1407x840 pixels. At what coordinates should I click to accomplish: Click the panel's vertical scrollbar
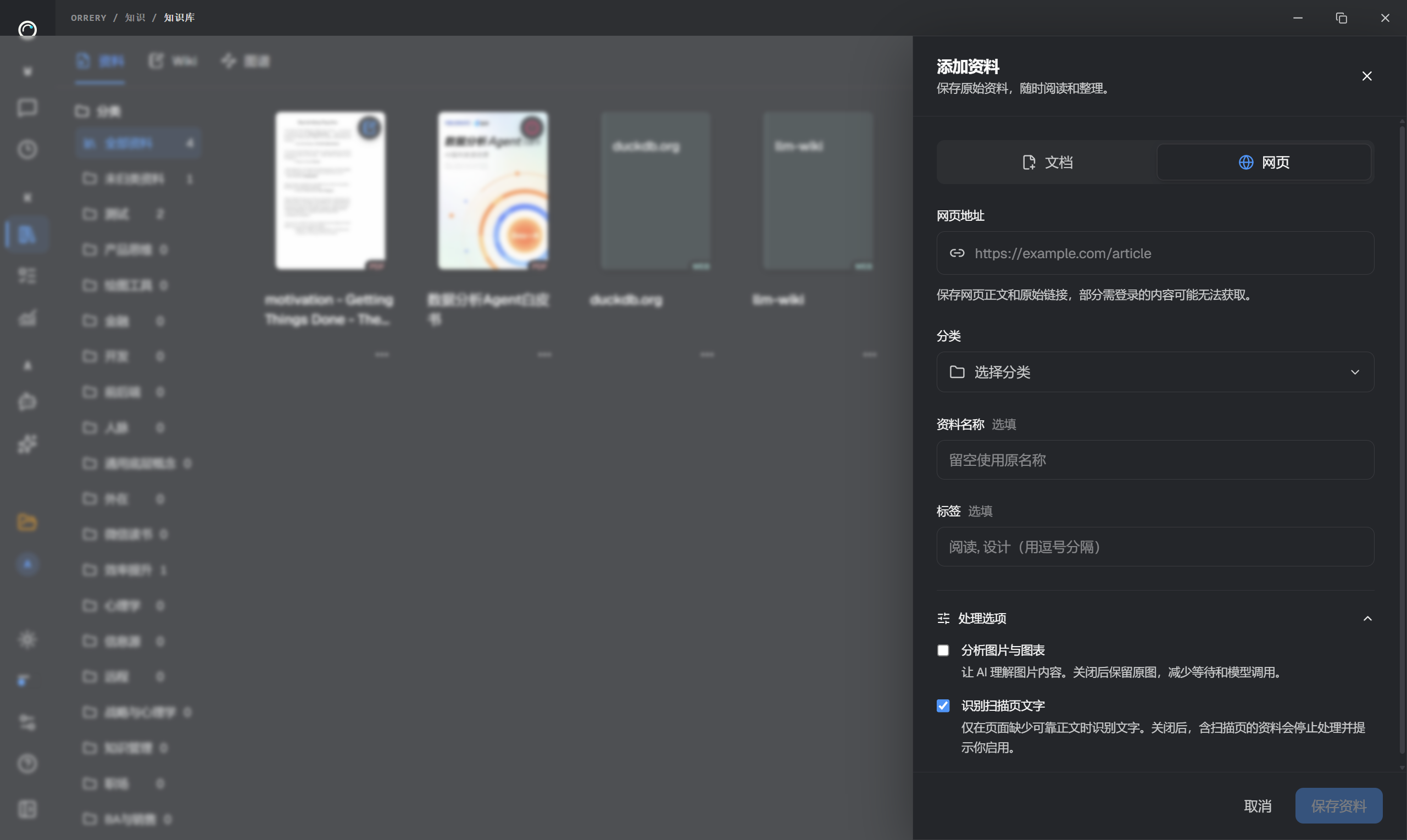click(1402, 440)
